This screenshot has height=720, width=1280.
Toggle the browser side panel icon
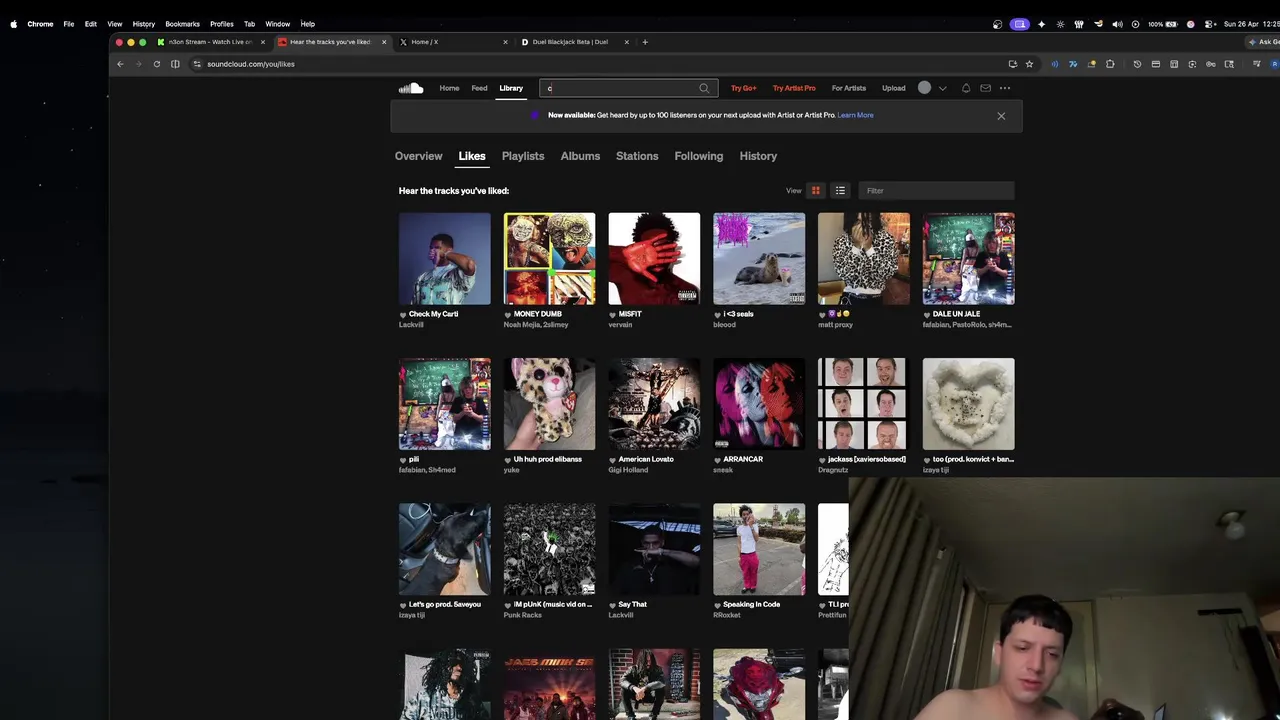(x=175, y=64)
